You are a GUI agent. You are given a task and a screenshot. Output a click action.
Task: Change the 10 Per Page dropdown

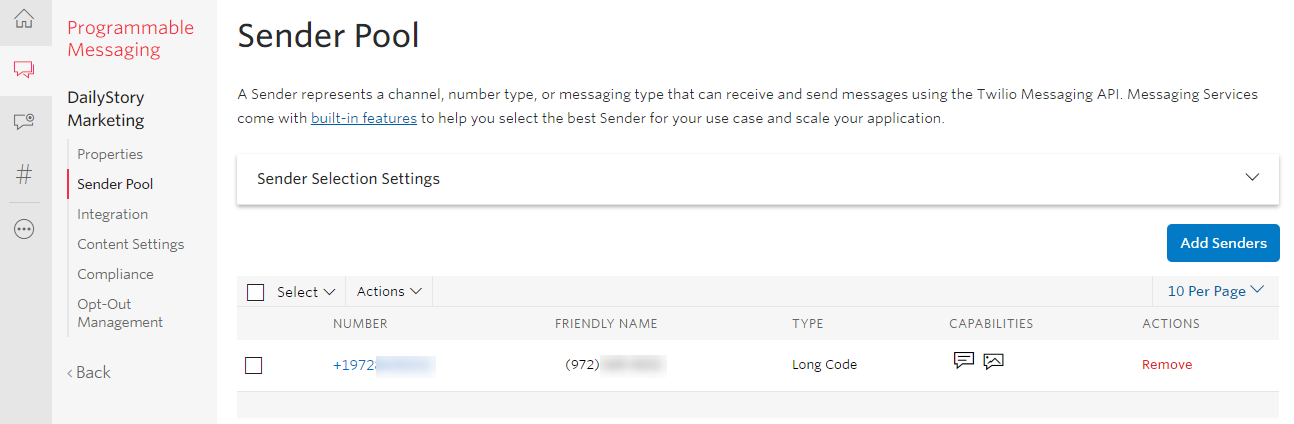click(x=1216, y=291)
